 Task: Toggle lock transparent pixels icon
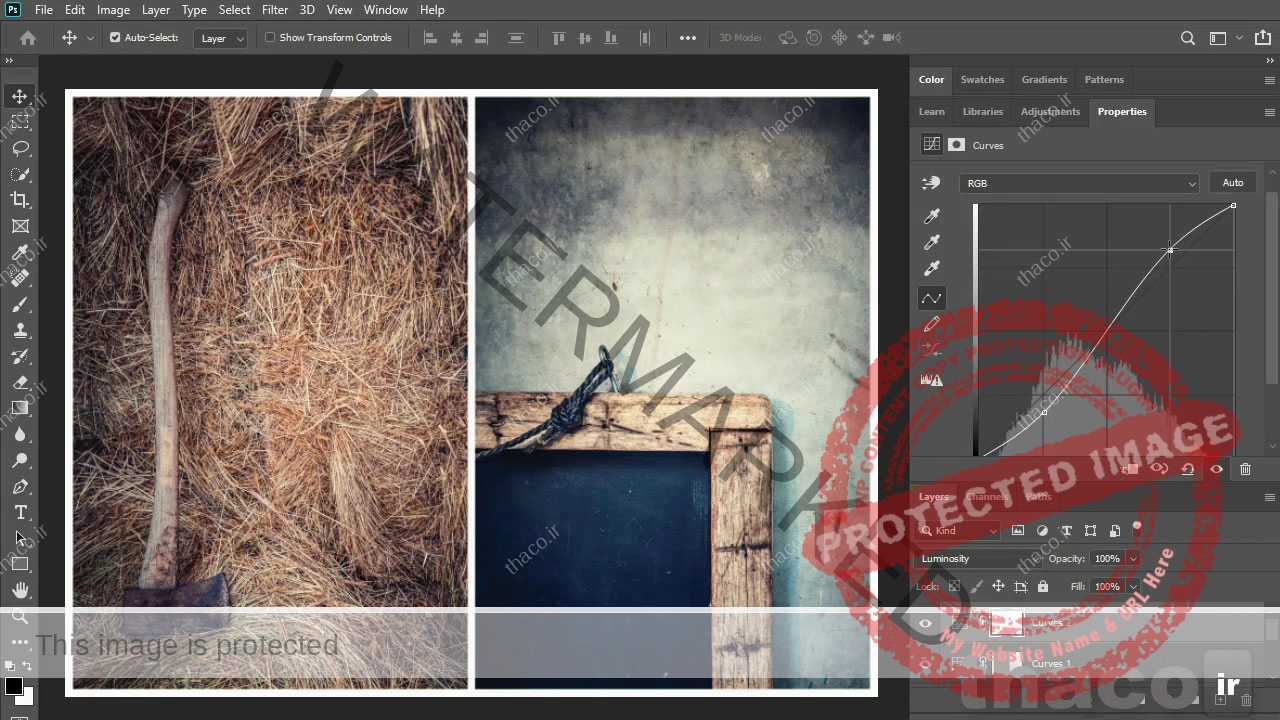954,587
